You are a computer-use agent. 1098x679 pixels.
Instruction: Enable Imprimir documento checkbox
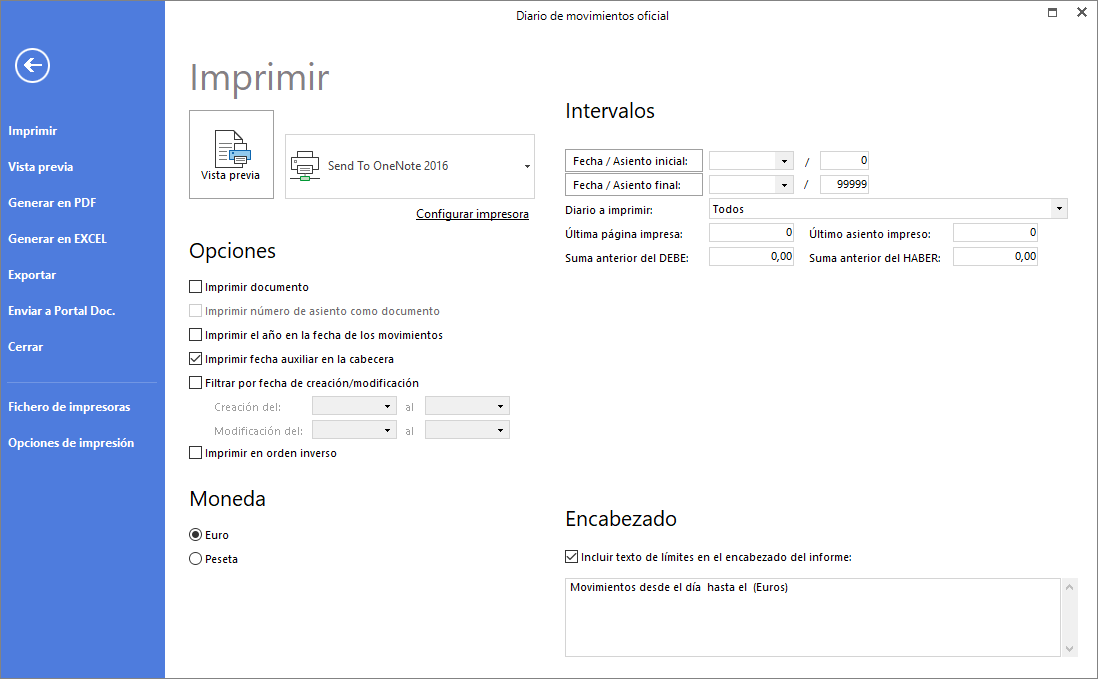tap(195, 287)
